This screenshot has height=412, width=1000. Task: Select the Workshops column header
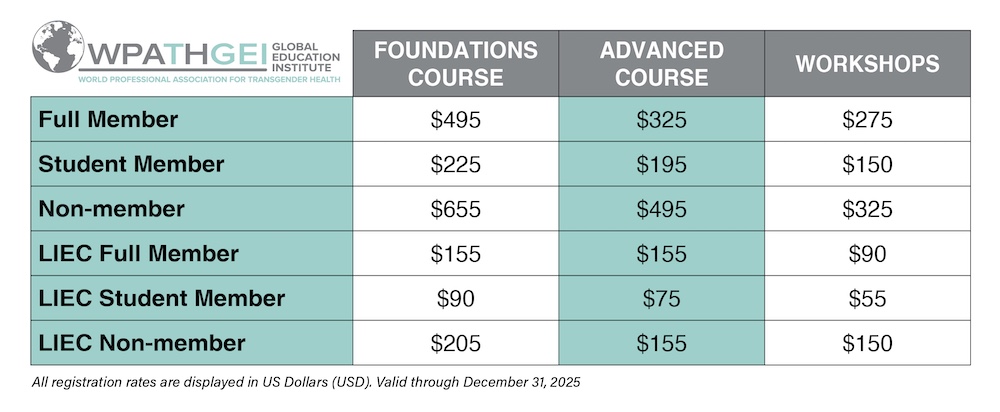coord(867,63)
